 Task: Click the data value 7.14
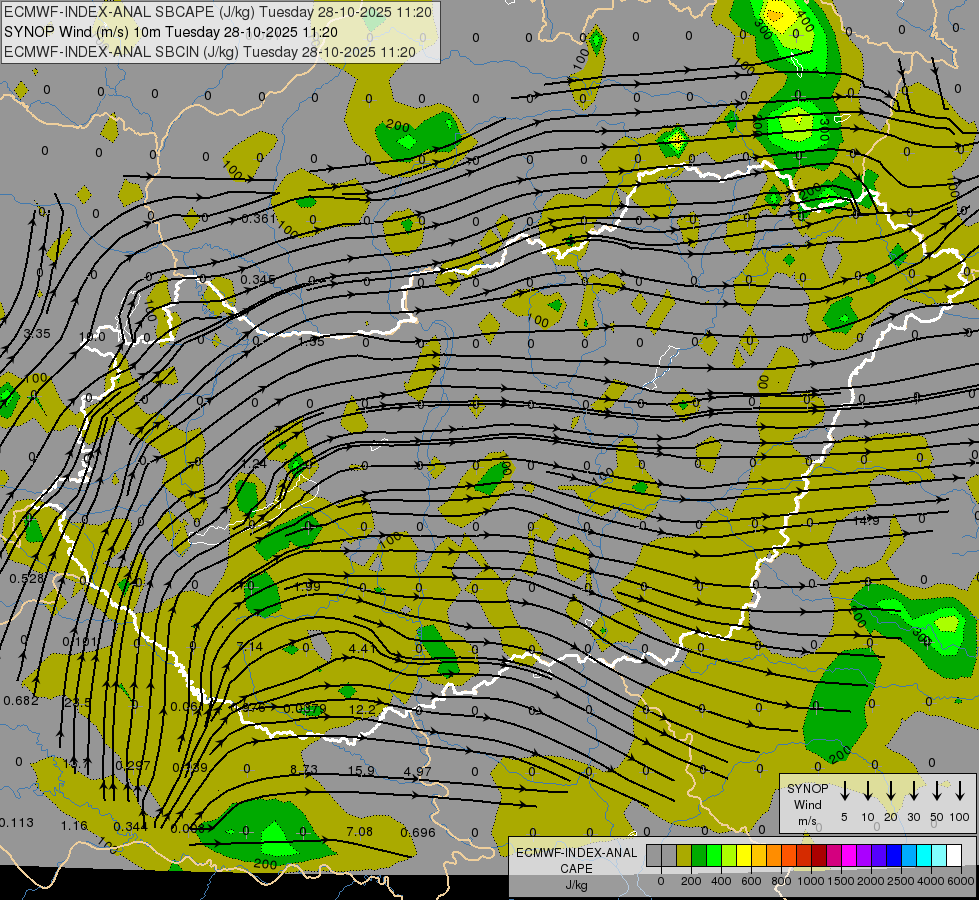250,646
